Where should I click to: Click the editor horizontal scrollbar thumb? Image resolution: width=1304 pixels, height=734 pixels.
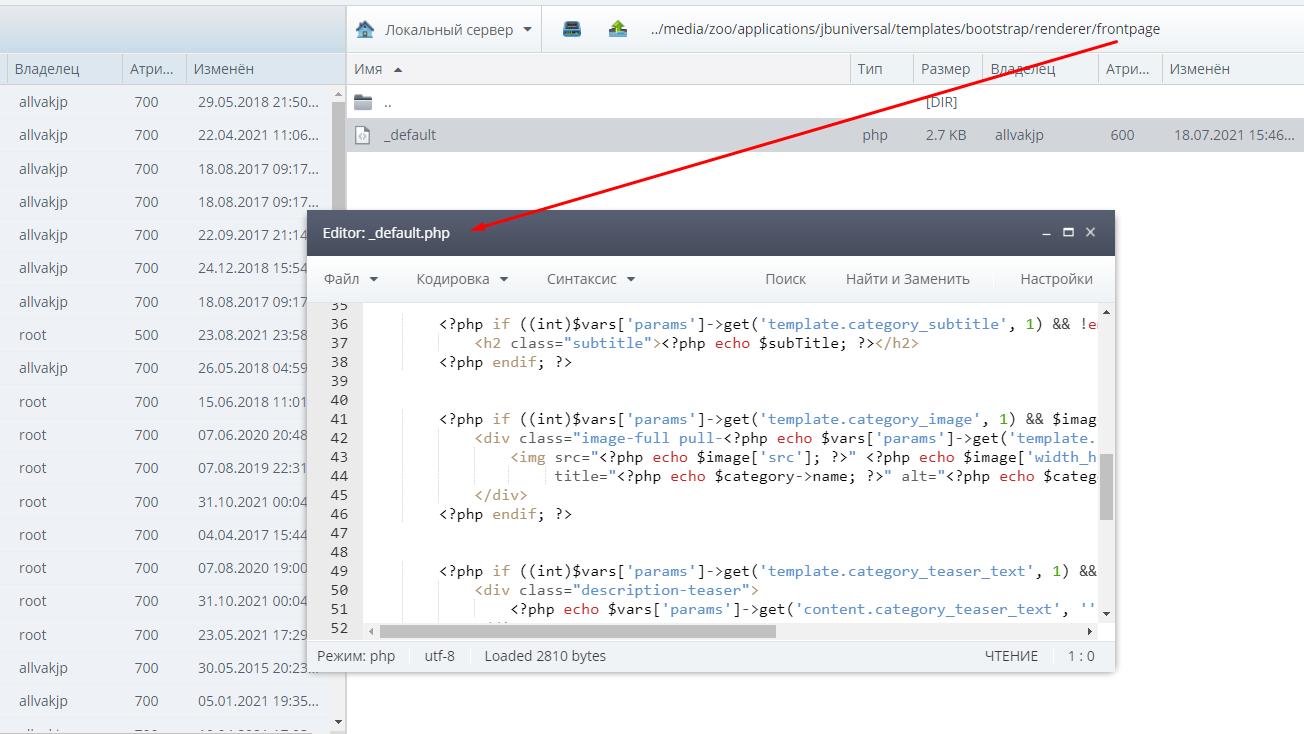click(578, 631)
